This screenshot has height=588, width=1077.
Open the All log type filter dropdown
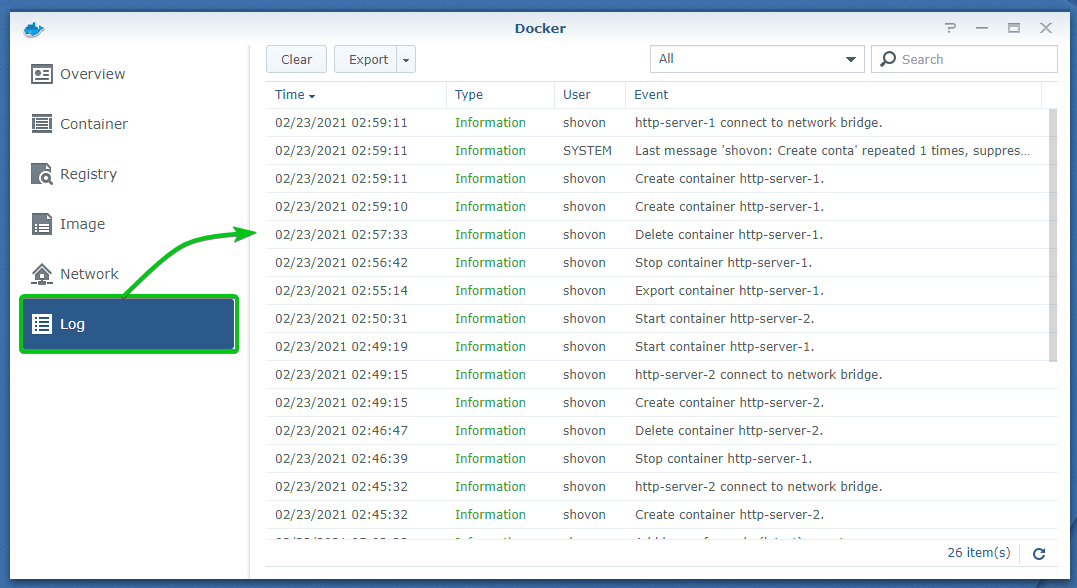pos(757,59)
